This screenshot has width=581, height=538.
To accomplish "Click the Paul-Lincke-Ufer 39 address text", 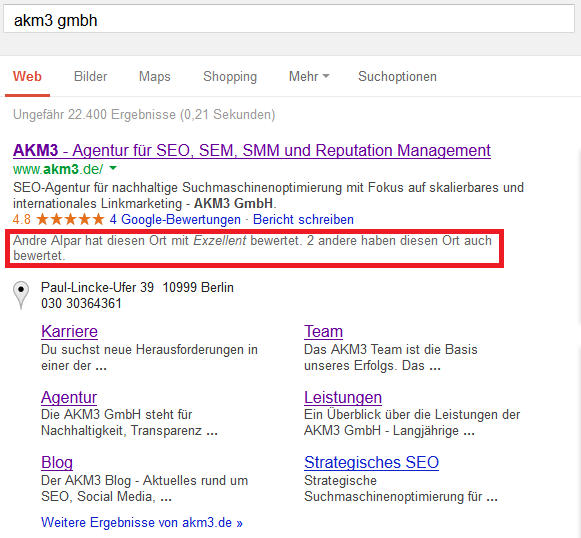I will tap(137, 288).
